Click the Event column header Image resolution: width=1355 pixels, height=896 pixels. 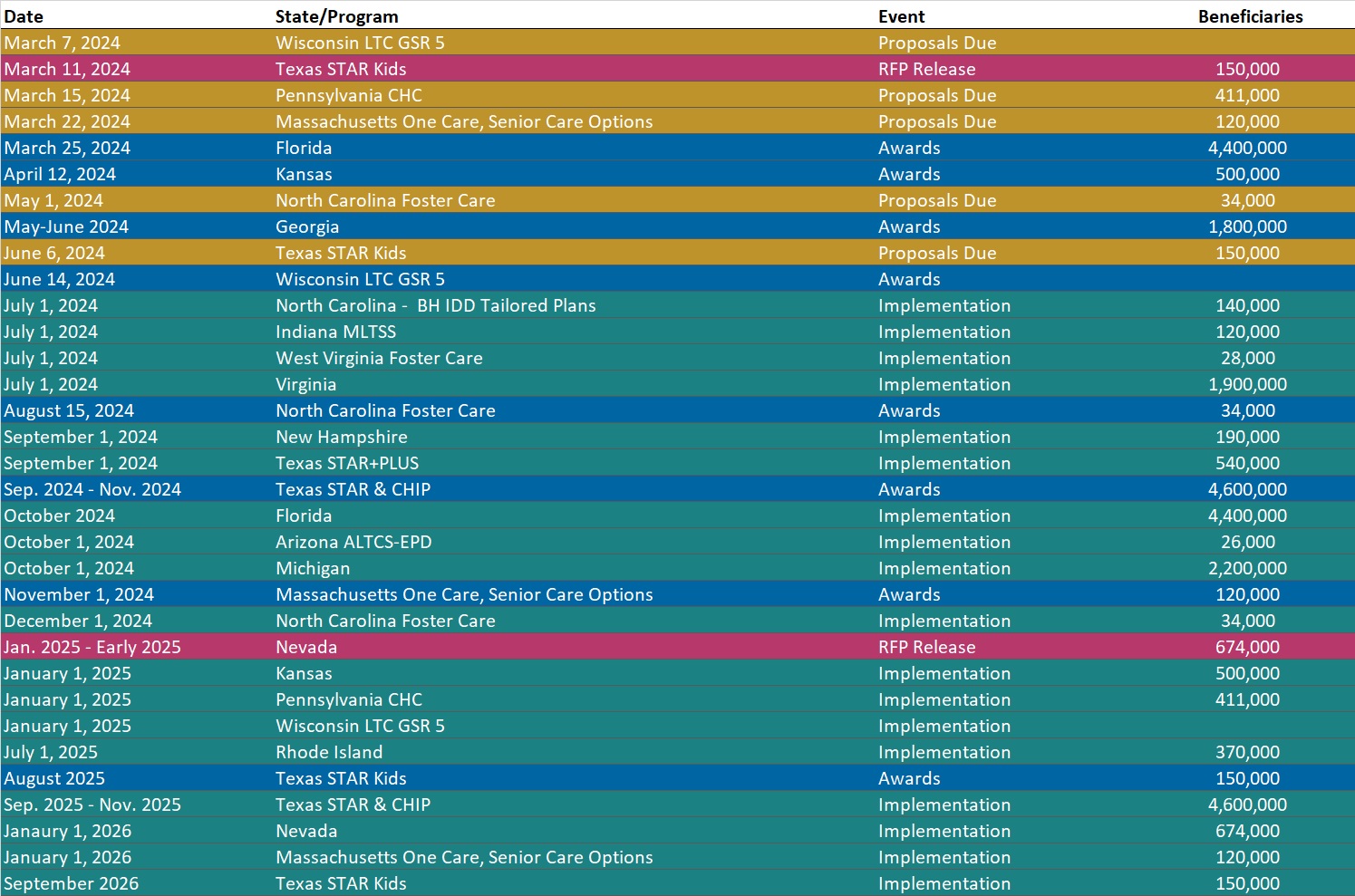(901, 16)
